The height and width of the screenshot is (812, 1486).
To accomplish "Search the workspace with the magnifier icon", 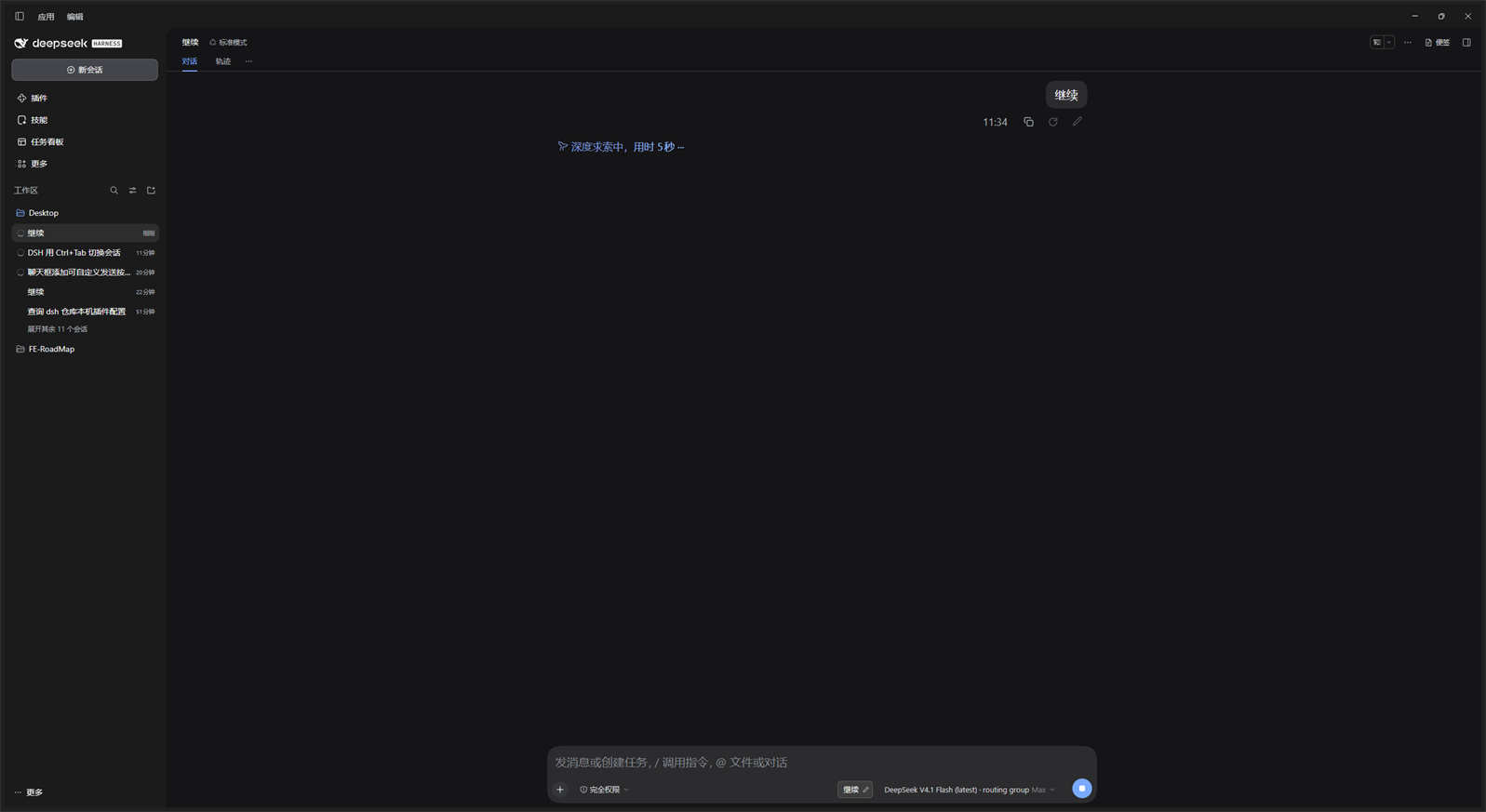I will [x=114, y=191].
